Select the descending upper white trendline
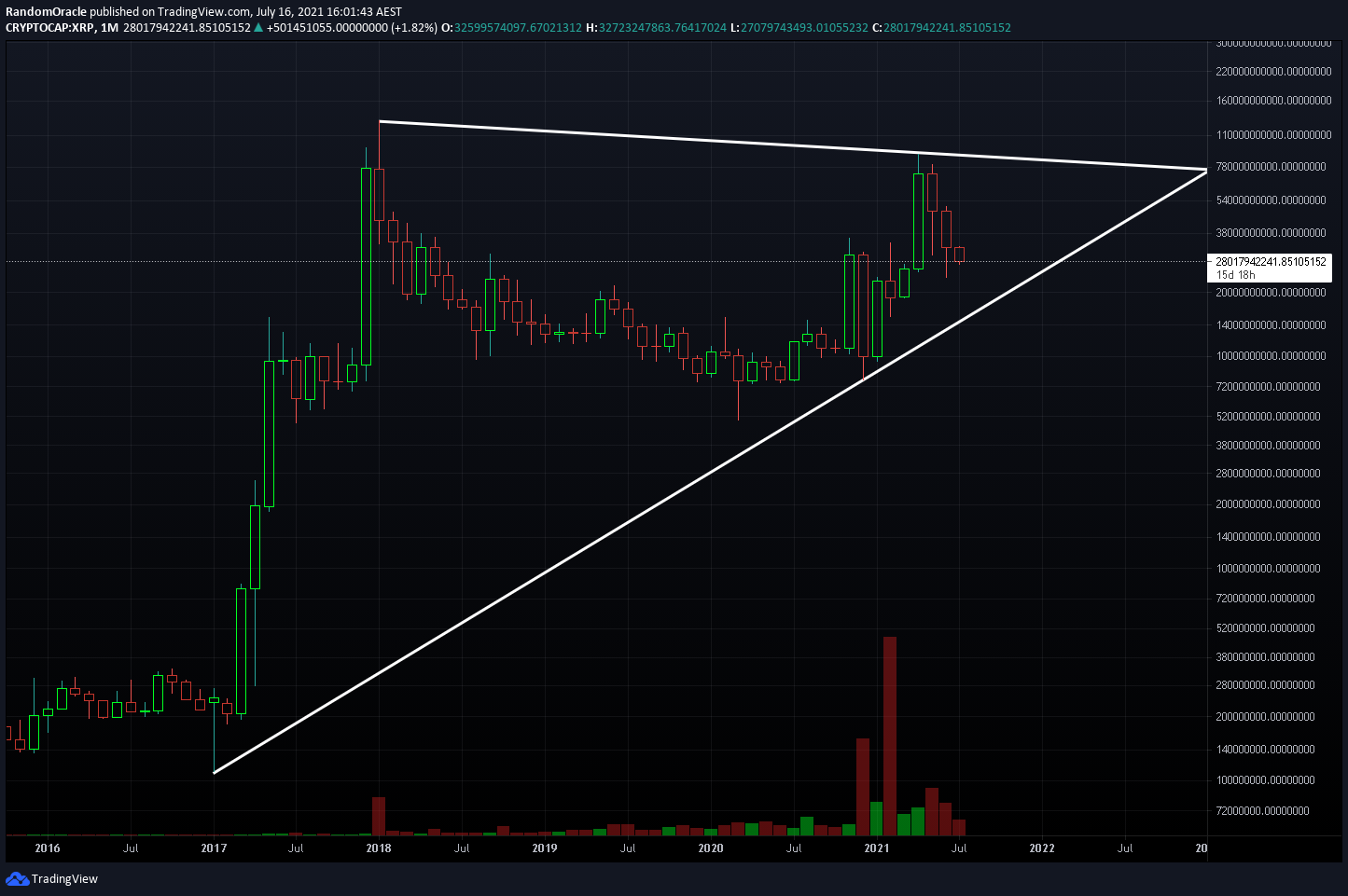This screenshot has height=896, width=1348. 793,145
